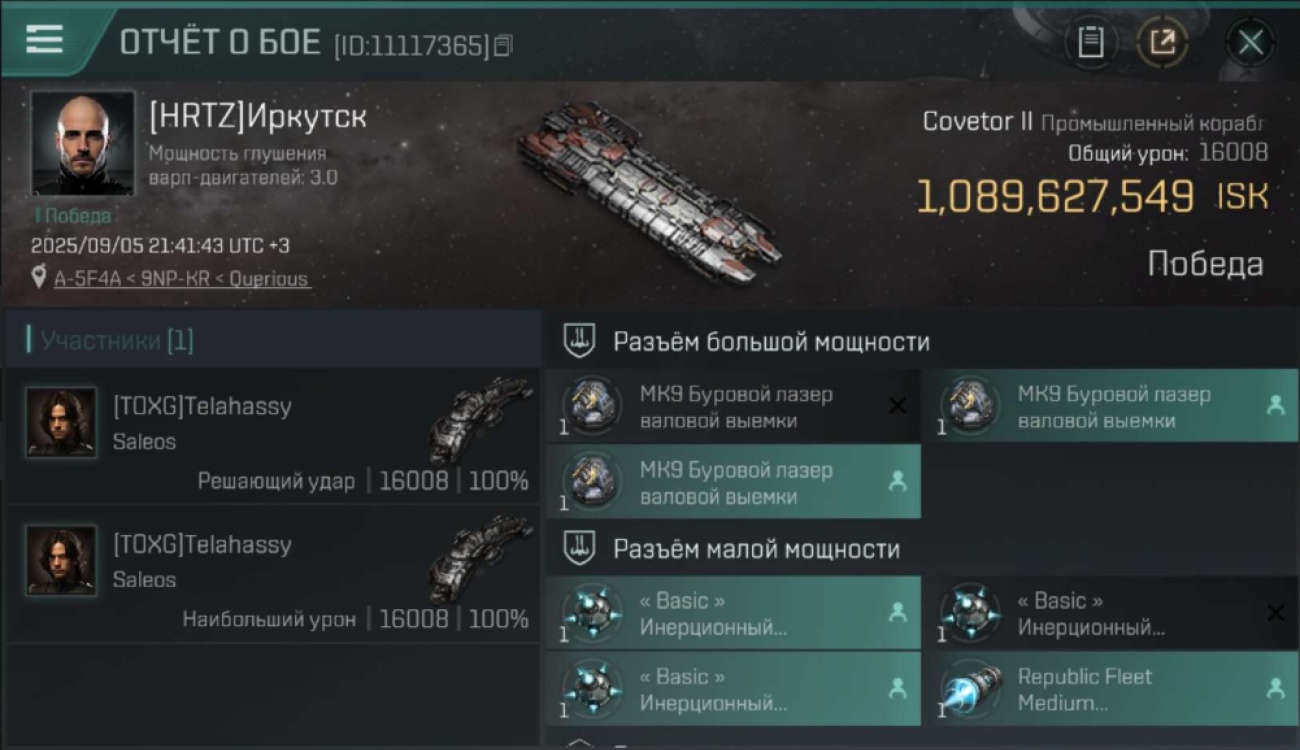Click the Covetor II ship image
Screen dimensions: 1300x750
[x=650, y=192]
